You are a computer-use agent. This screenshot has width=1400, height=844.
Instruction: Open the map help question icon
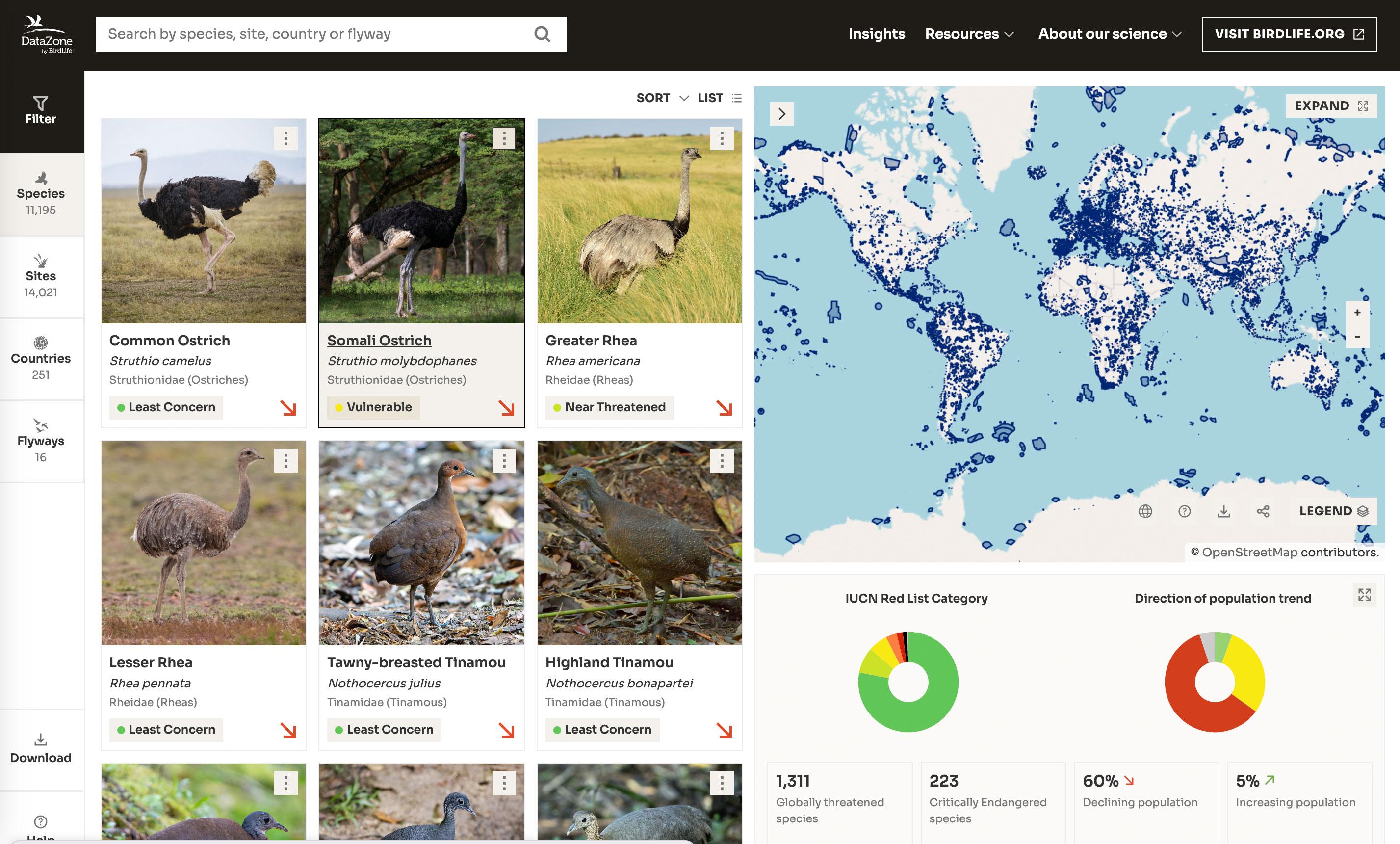[1184, 511]
